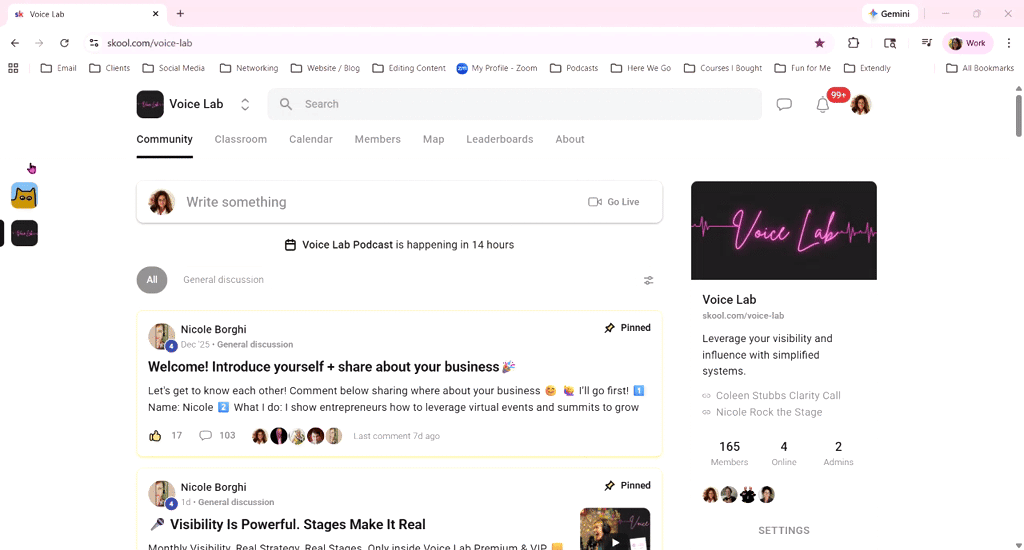The width and height of the screenshot is (1024, 550).
Task: Close the Voice Lab browser tab
Action: click(x=155, y=14)
